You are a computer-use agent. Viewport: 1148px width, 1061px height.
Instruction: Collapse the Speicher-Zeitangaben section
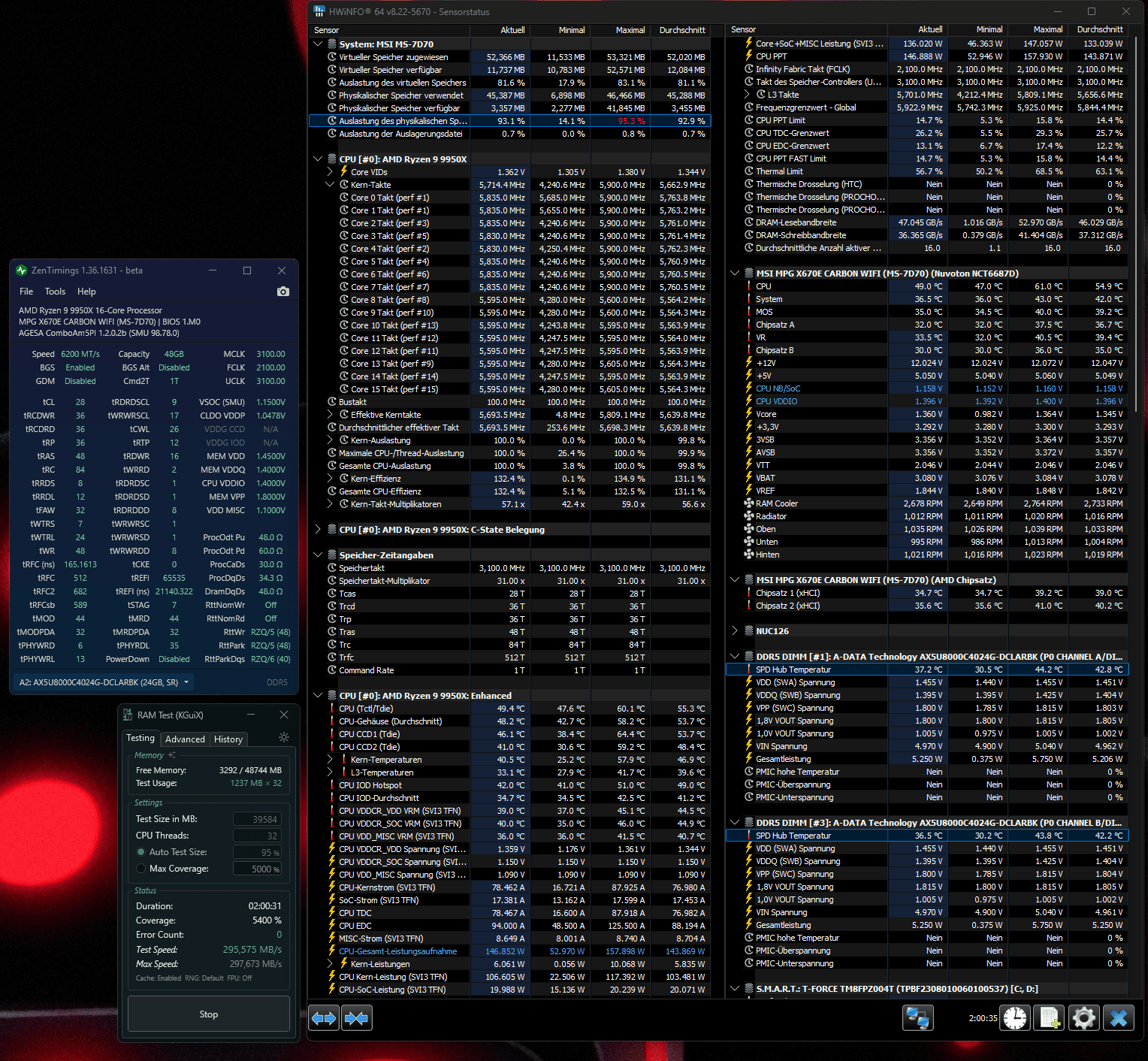[x=318, y=555]
